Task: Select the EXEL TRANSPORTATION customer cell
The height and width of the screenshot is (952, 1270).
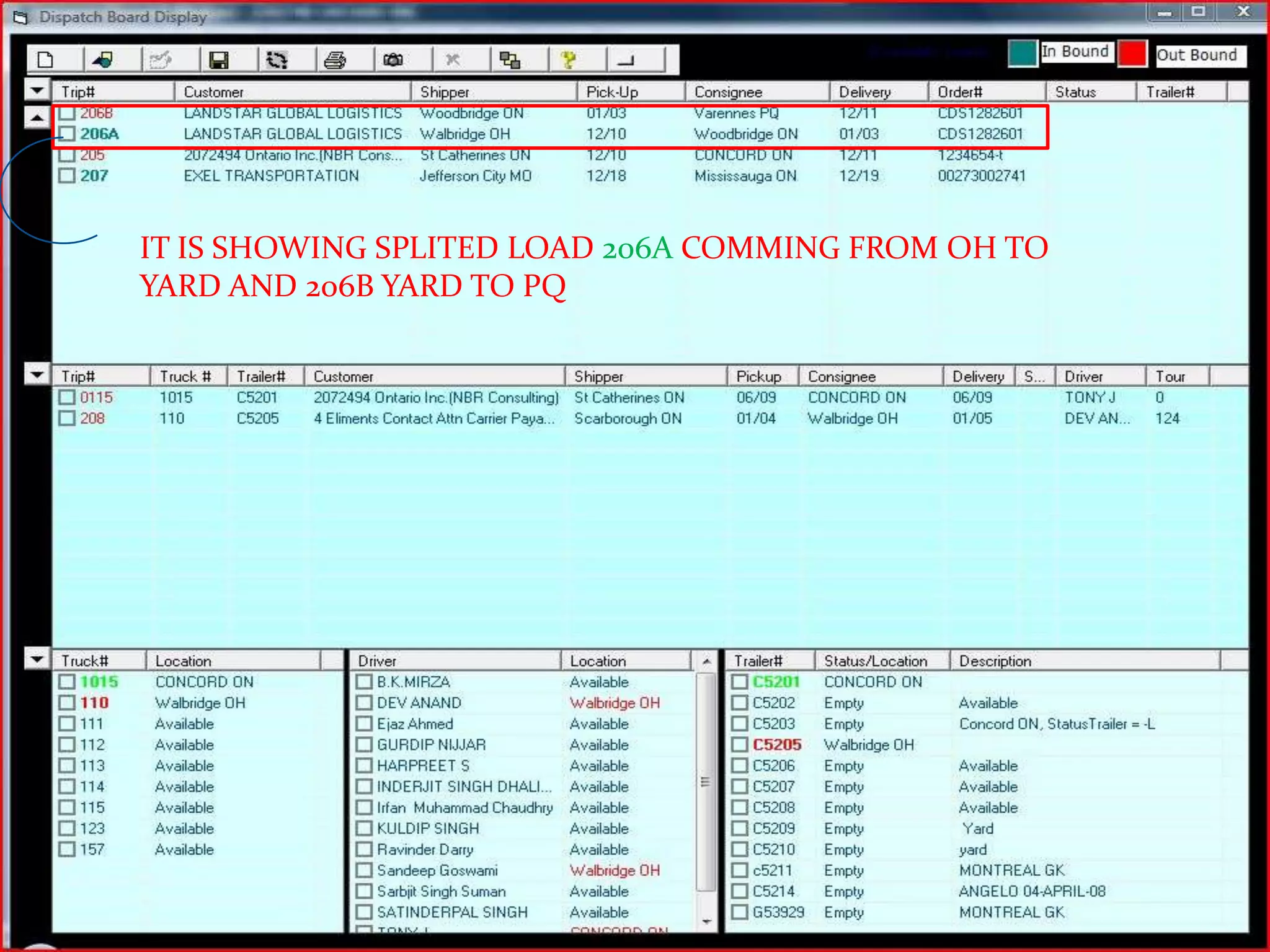Action: tap(271, 176)
